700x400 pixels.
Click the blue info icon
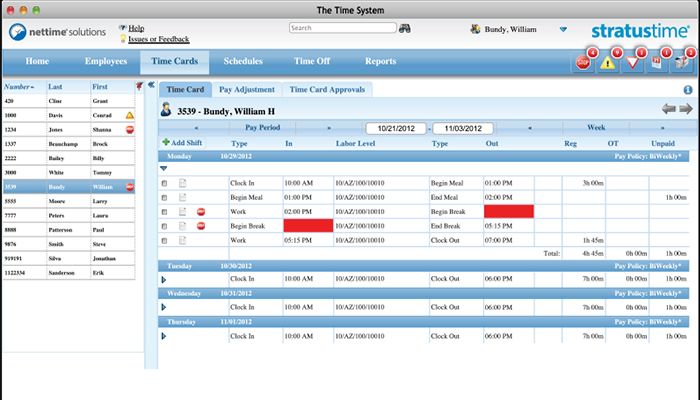(x=688, y=90)
